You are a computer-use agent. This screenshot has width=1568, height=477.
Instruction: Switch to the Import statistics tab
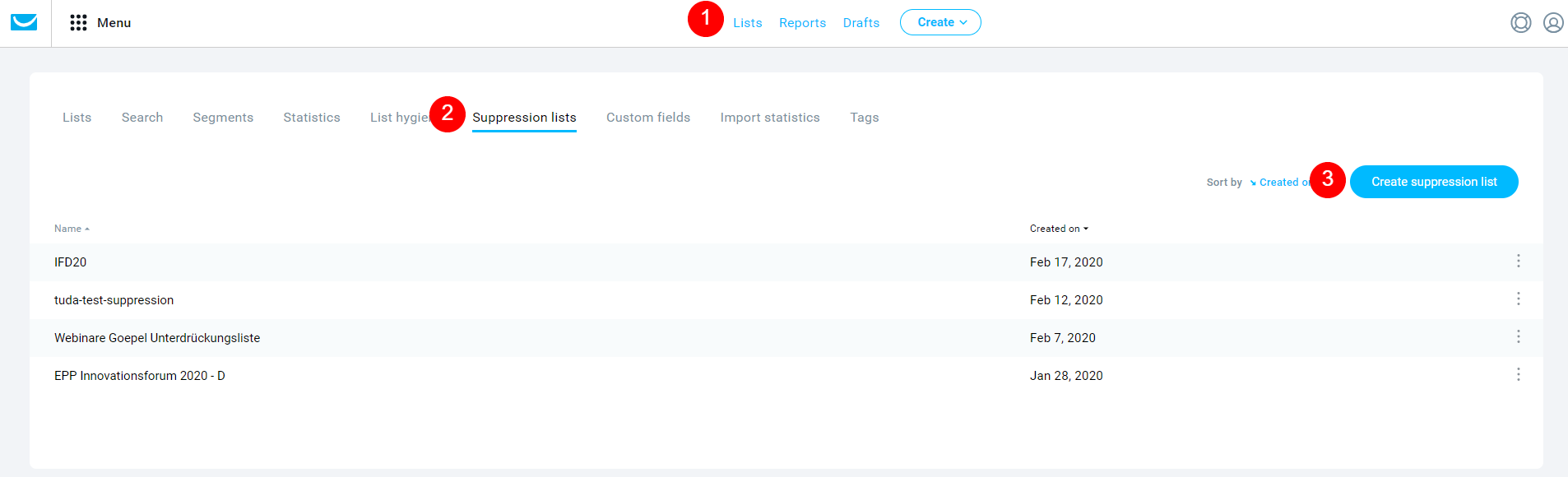click(770, 118)
